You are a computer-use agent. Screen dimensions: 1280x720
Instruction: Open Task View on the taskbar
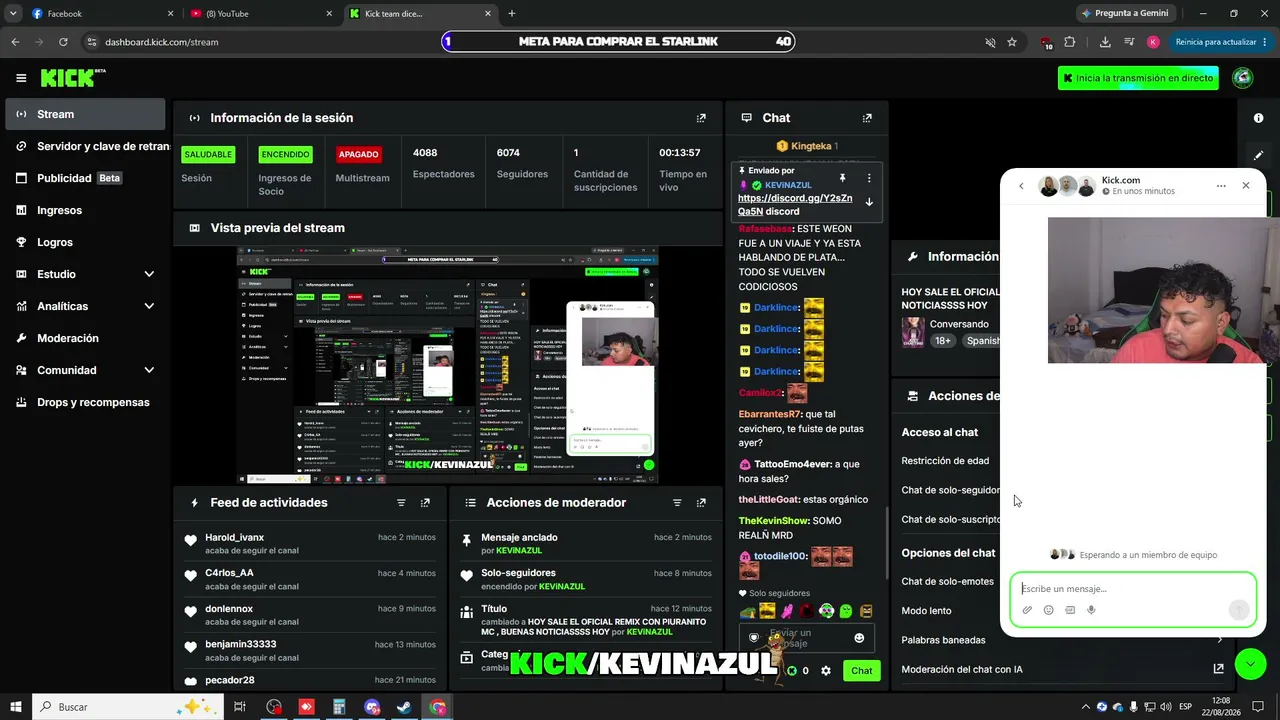240,707
